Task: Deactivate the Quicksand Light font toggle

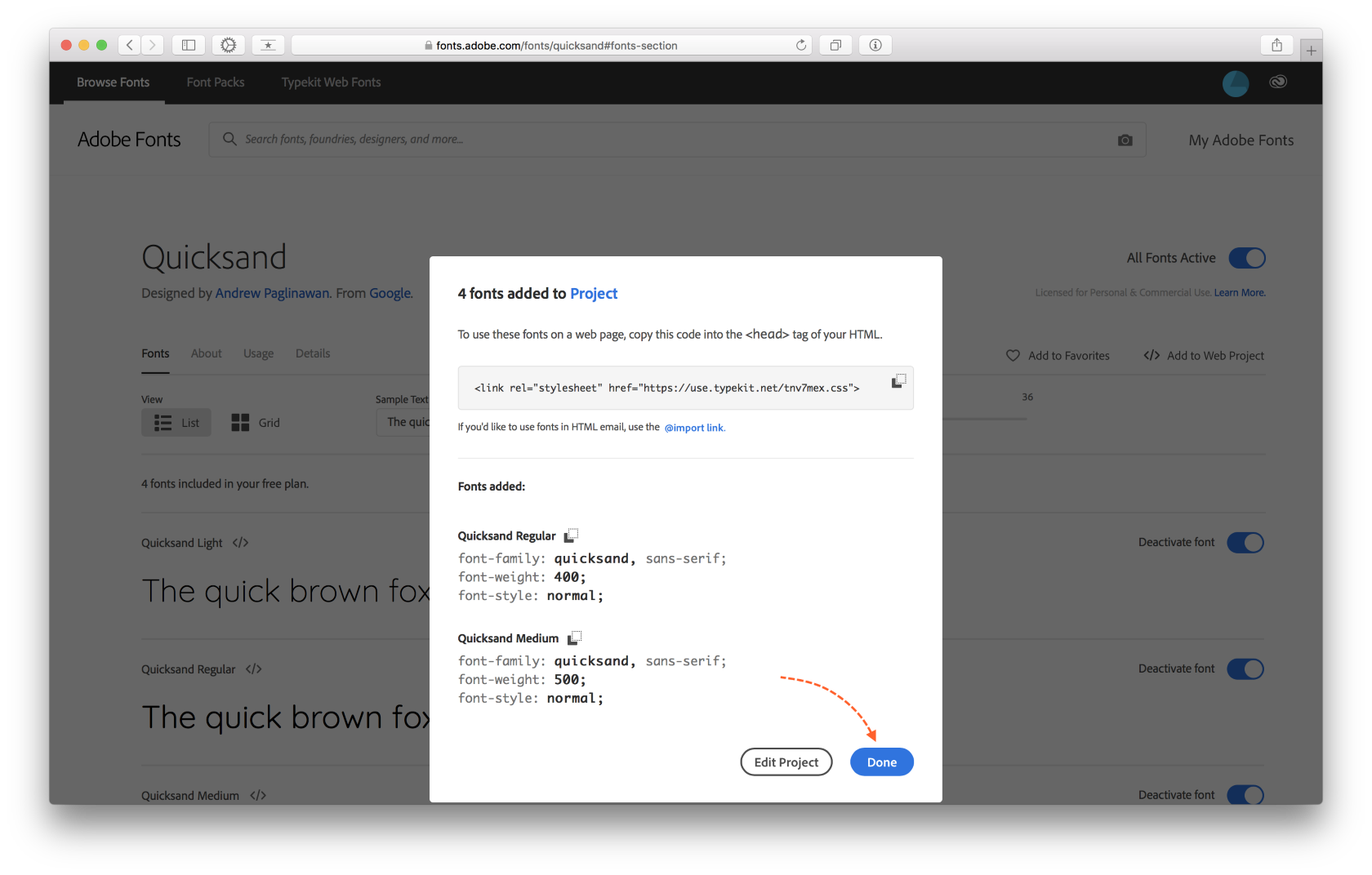Action: pyautogui.click(x=1245, y=543)
